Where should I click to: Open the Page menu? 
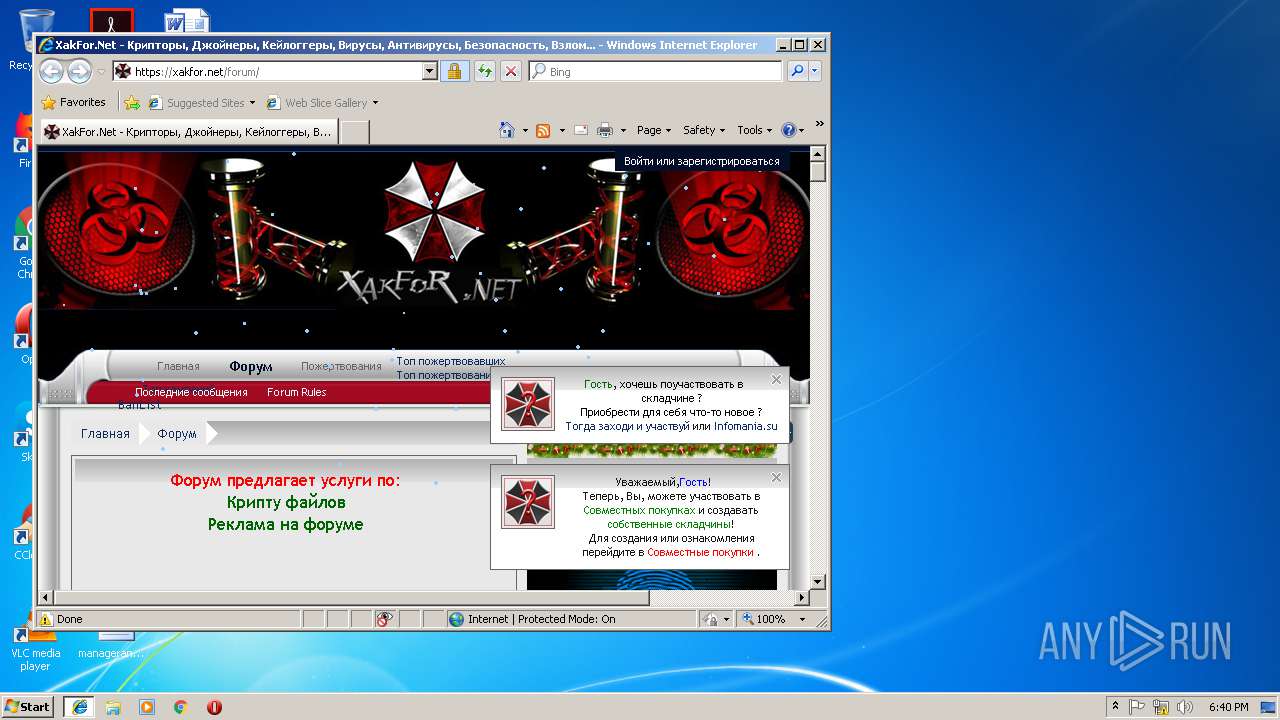coord(653,130)
